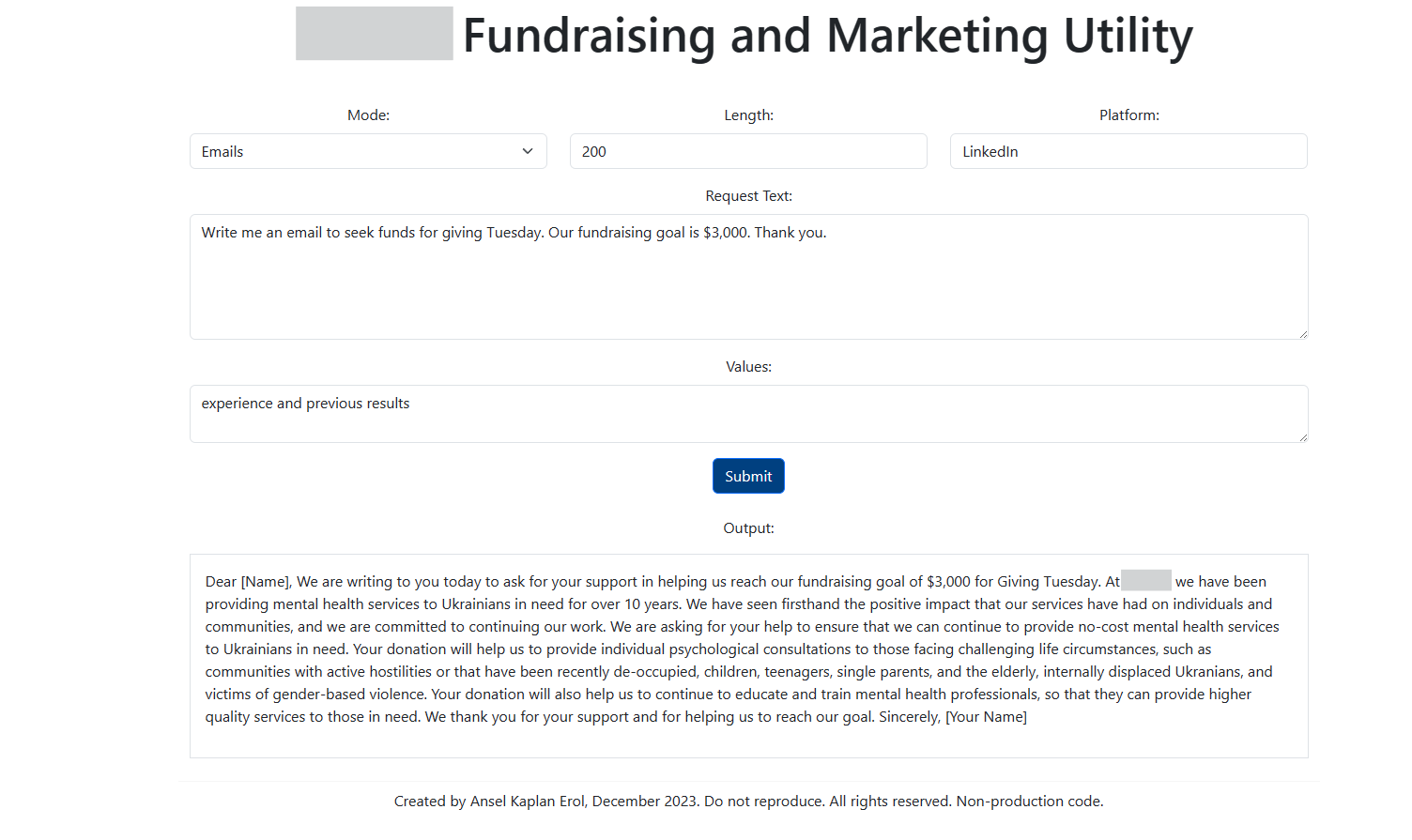The height and width of the screenshot is (840, 1412).
Task: Click the Request Text: label
Action: click(x=748, y=196)
